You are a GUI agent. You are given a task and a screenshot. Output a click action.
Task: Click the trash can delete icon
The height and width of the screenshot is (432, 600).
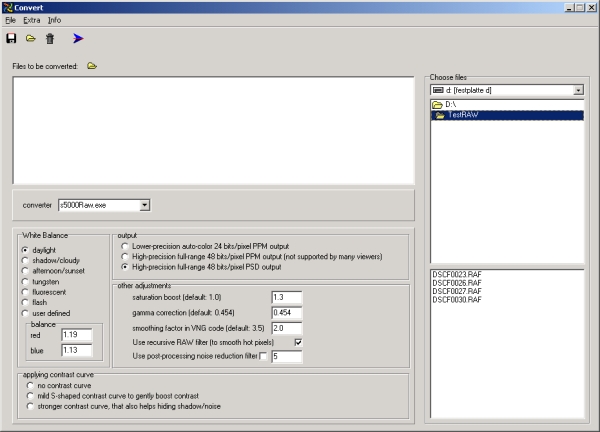tap(50, 39)
